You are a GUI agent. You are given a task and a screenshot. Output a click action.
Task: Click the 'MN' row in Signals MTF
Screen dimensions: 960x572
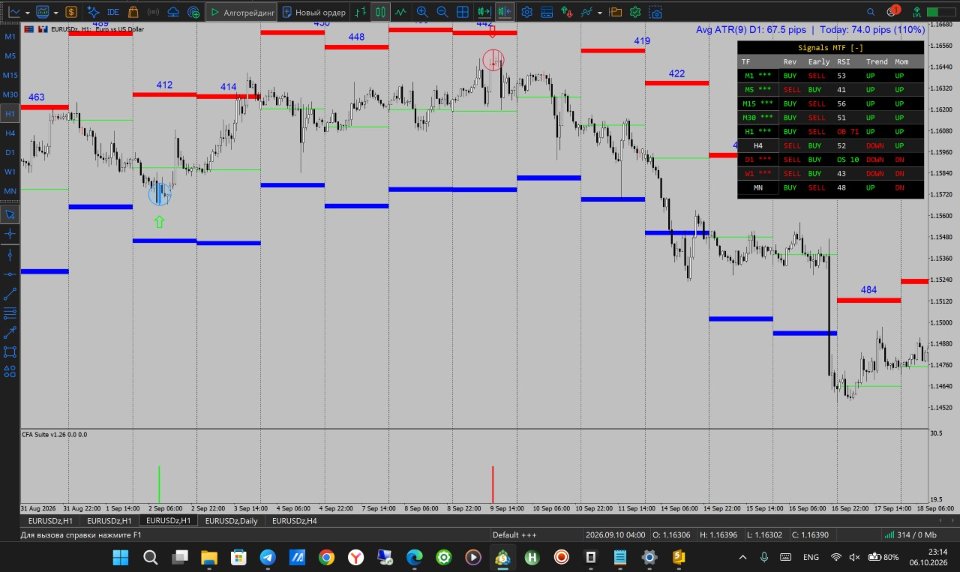click(x=830, y=188)
